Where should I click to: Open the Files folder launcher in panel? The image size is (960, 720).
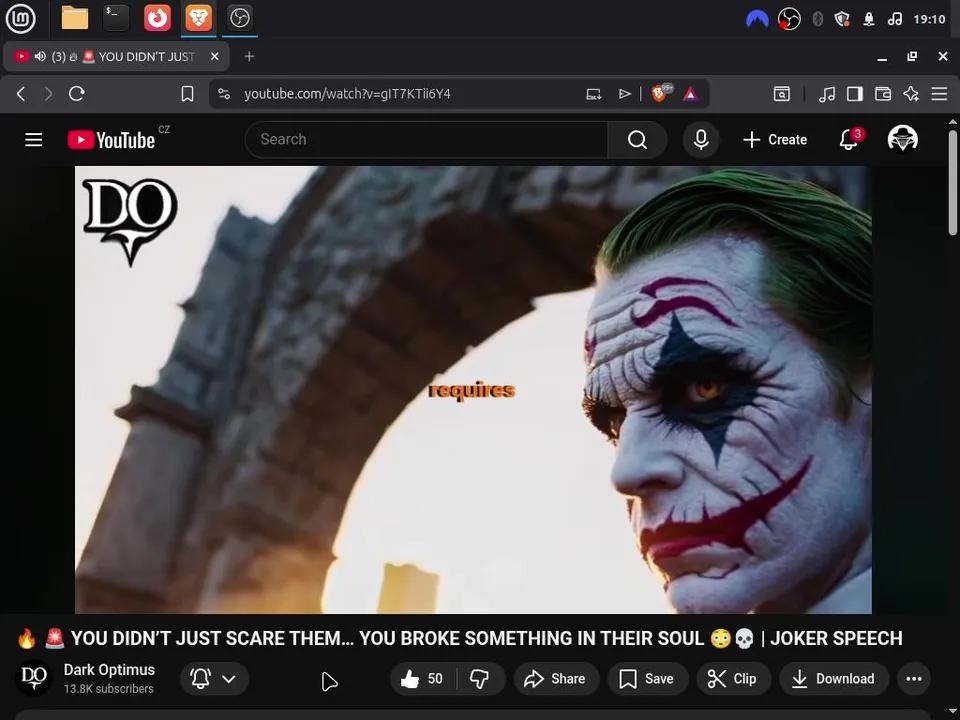tap(75, 18)
